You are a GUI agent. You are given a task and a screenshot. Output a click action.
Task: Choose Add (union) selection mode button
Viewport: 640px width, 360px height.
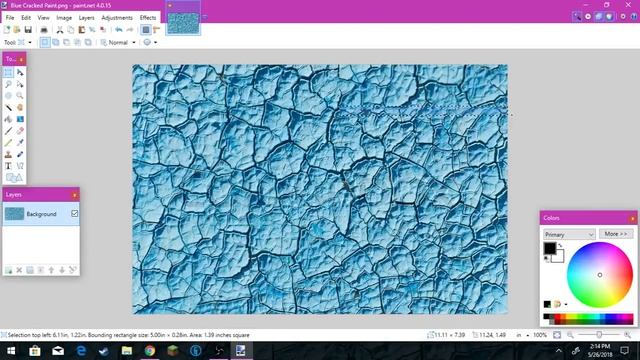coord(56,42)
